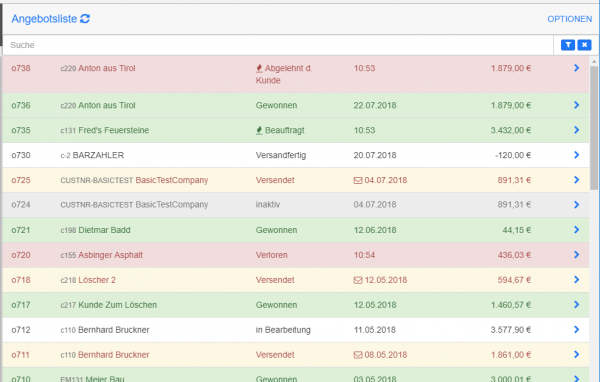The image size is (600, 382).
Task: Click the Versandfertig status
Action: (x=281, y=155)
